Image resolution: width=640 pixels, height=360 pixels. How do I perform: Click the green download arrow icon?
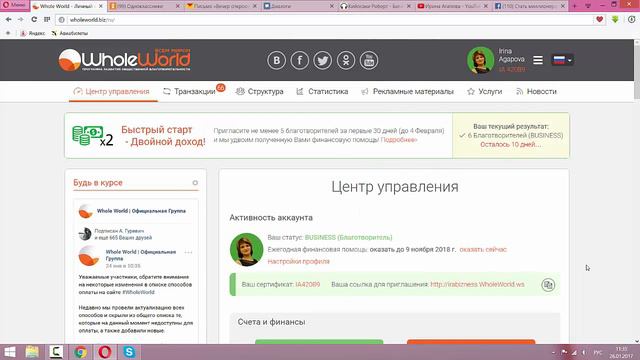(x=615, y=19)
